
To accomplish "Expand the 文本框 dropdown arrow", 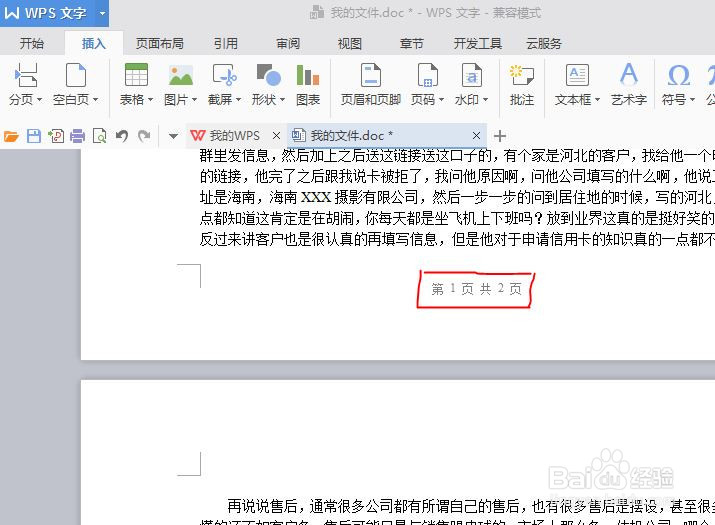I will coord(597,99).
